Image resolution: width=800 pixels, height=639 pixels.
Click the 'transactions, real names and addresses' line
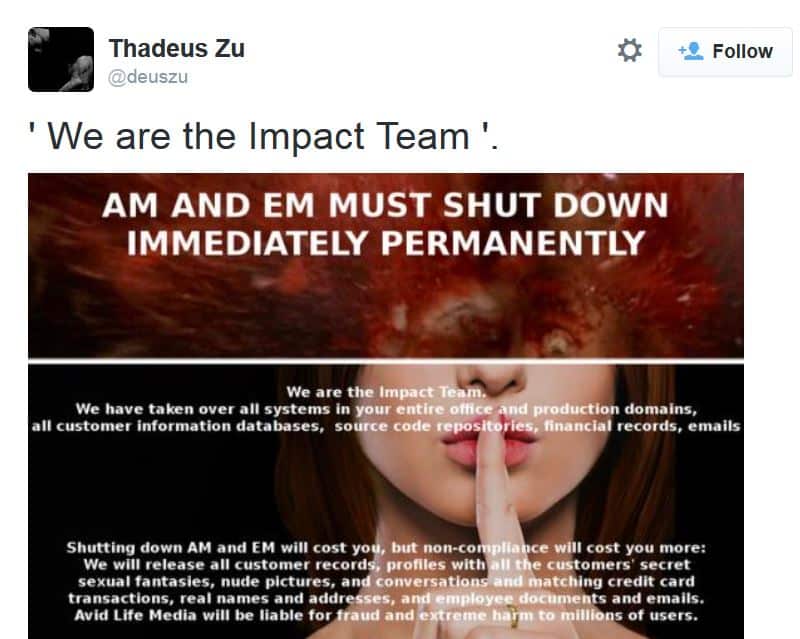386,598
